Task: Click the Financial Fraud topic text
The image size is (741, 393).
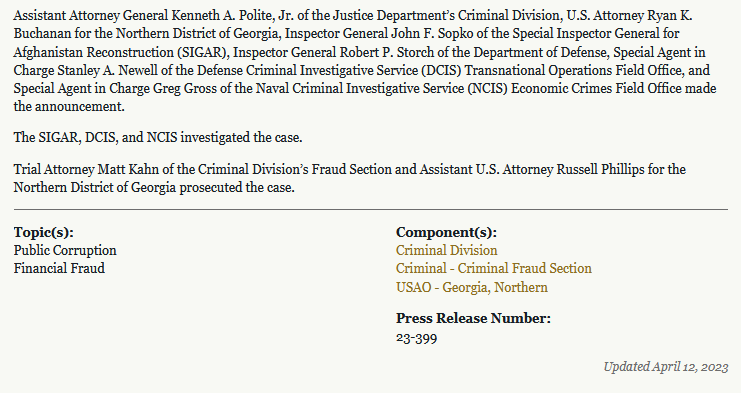Action: (59, 269)
